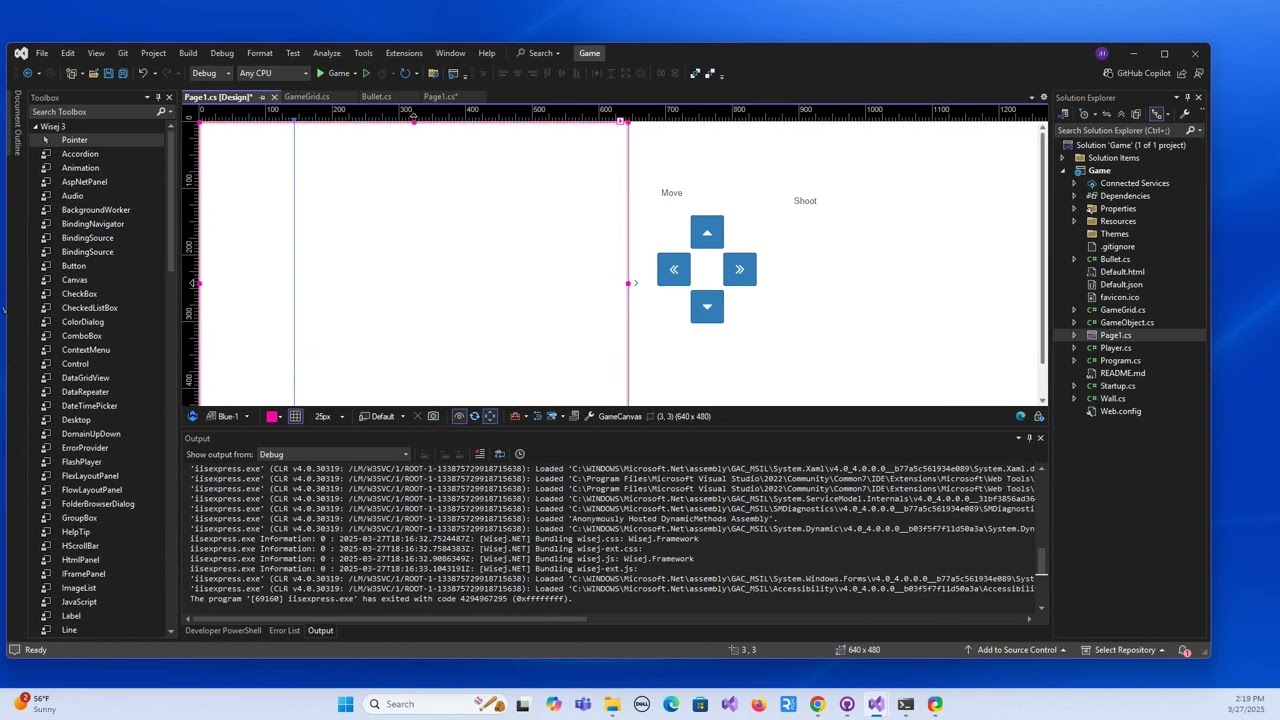Collapse the Wisej 3 toolbox group
The height and width of the screenshot is (720, 1280).
(x=35, y=126)
